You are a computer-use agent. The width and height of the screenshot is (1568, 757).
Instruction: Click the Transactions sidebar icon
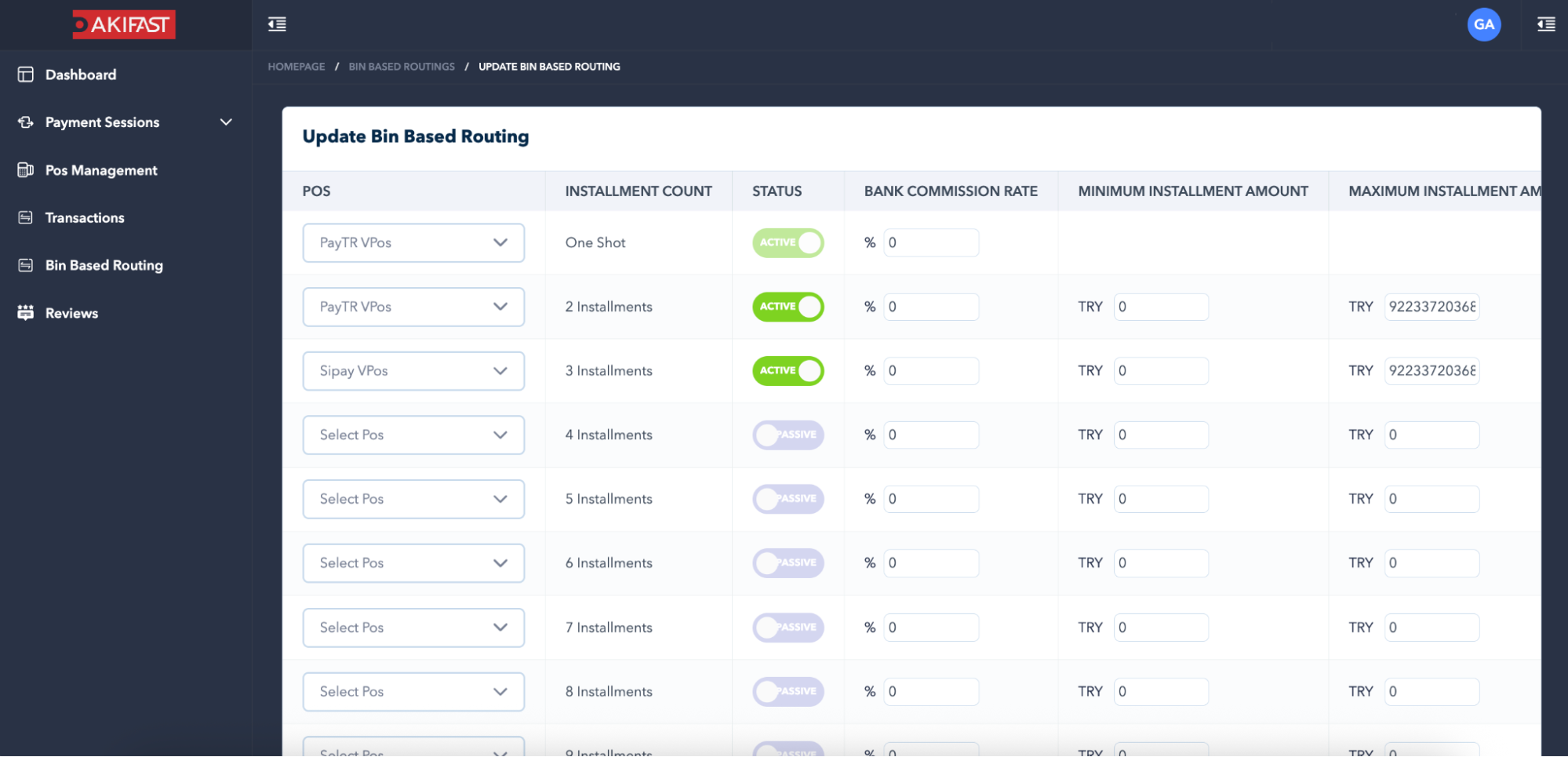pyautogui.click(x=26, y=217)
